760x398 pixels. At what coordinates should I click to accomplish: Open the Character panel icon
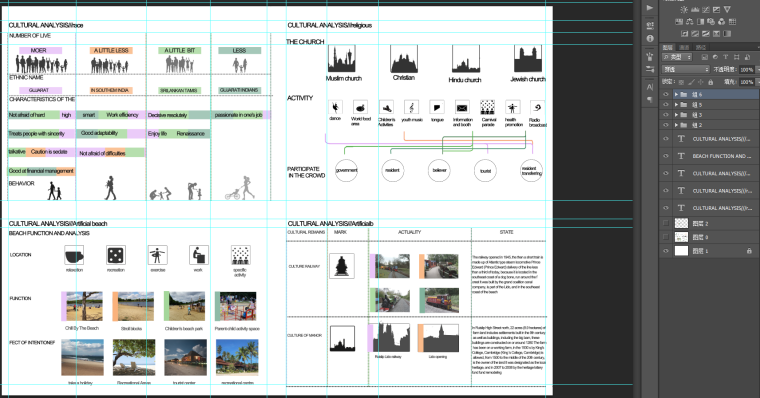650,87
